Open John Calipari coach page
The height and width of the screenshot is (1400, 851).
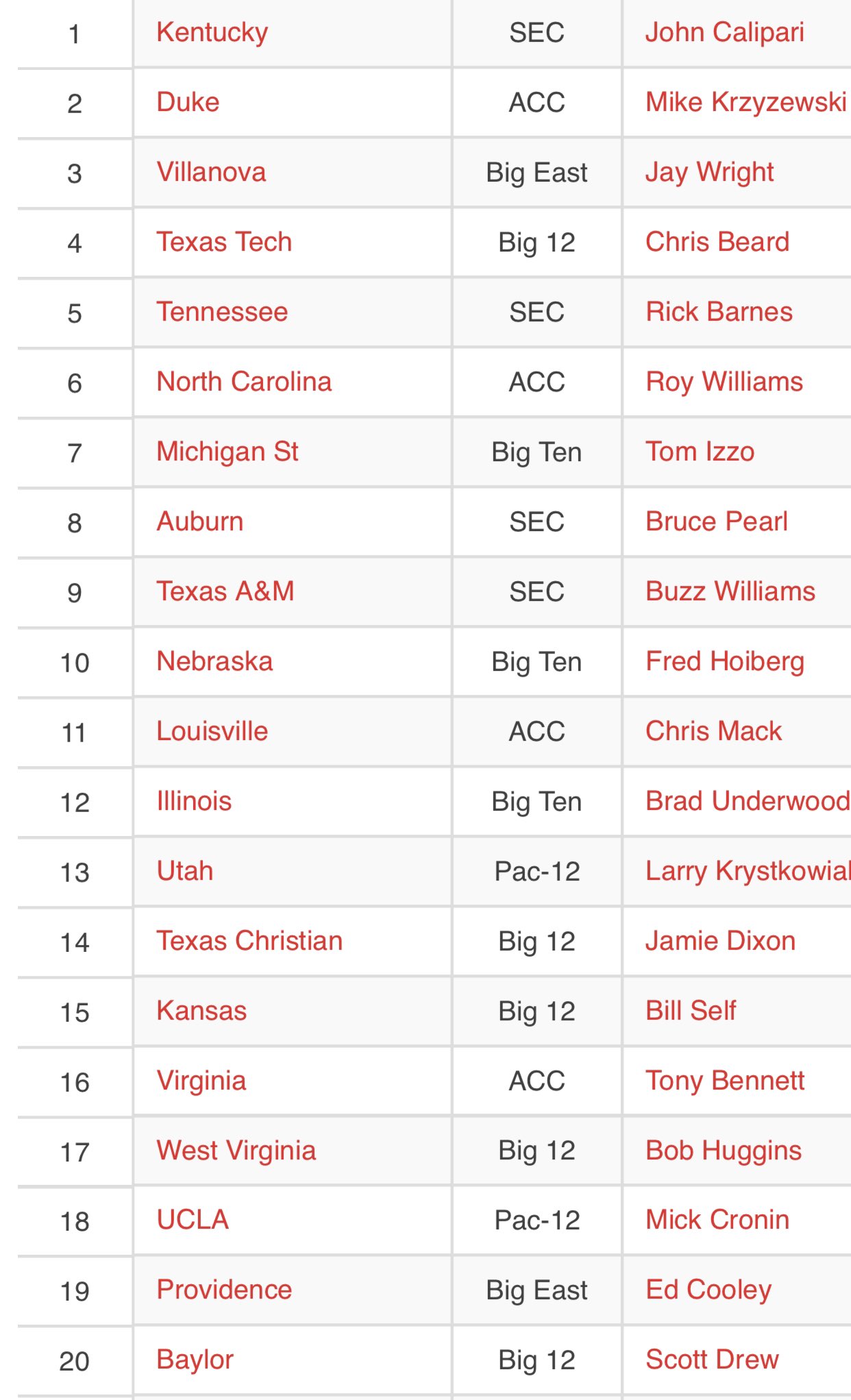[x=724, y=33]
